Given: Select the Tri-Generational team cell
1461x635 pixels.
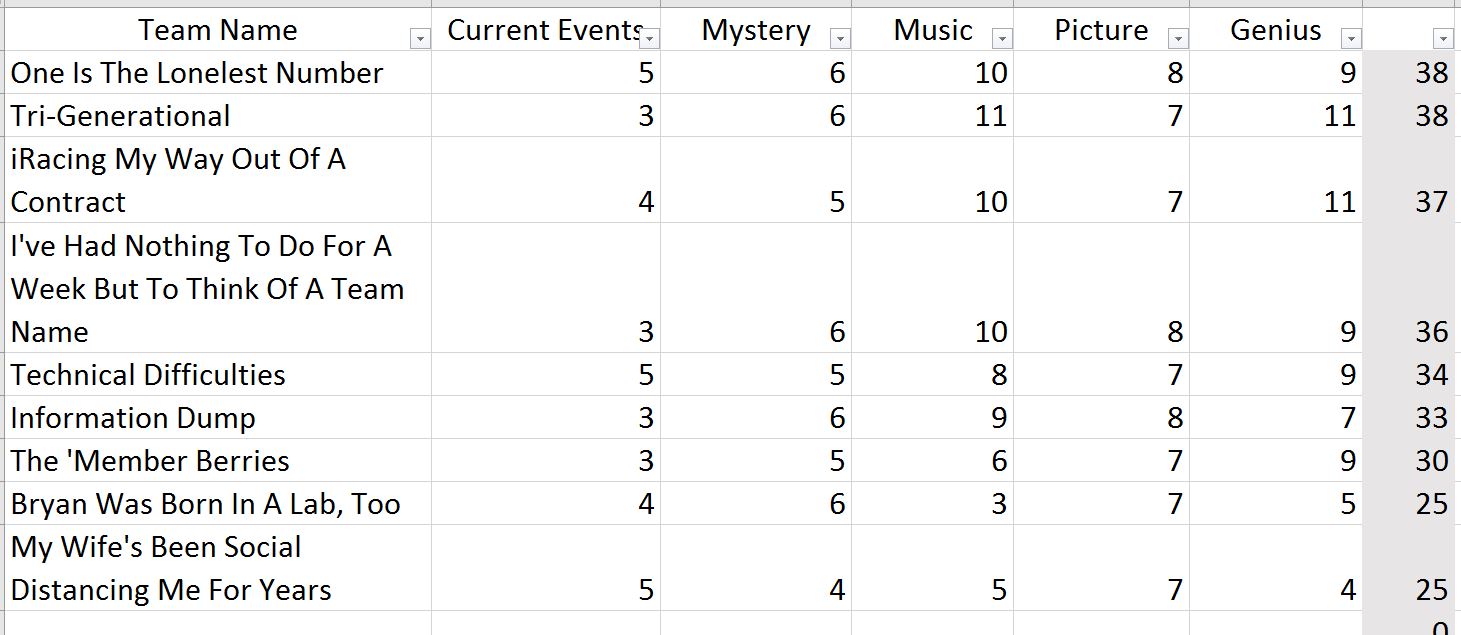Looking at the screenshot, I should 217,116.
